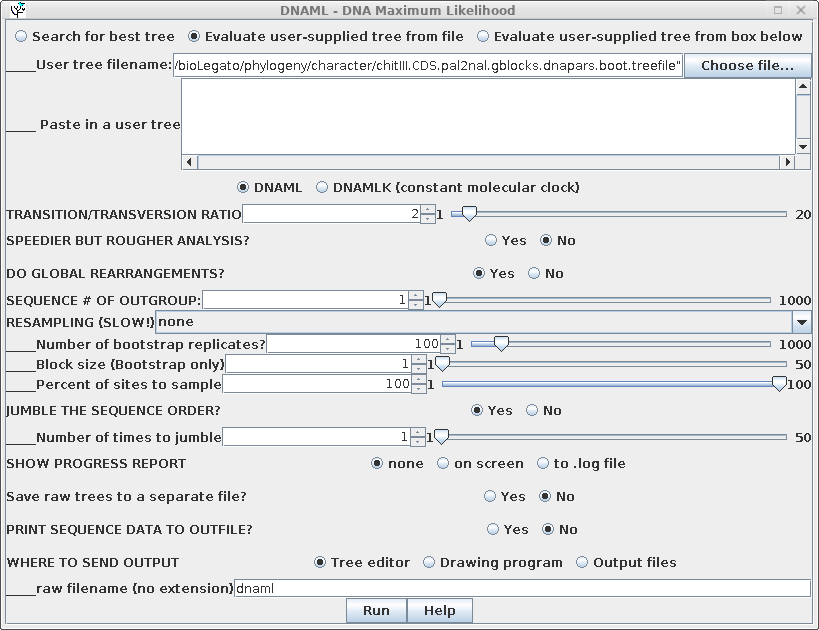This screenshot has width=819, height=630.
Task: Open the Help button
Action: coord(439,611)
